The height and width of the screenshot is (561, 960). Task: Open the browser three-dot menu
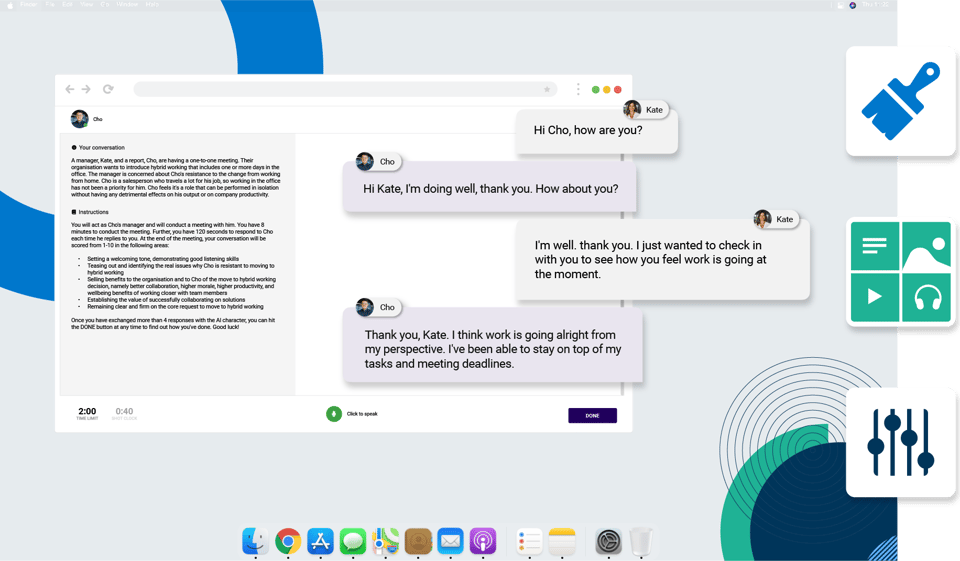(578, 89)
